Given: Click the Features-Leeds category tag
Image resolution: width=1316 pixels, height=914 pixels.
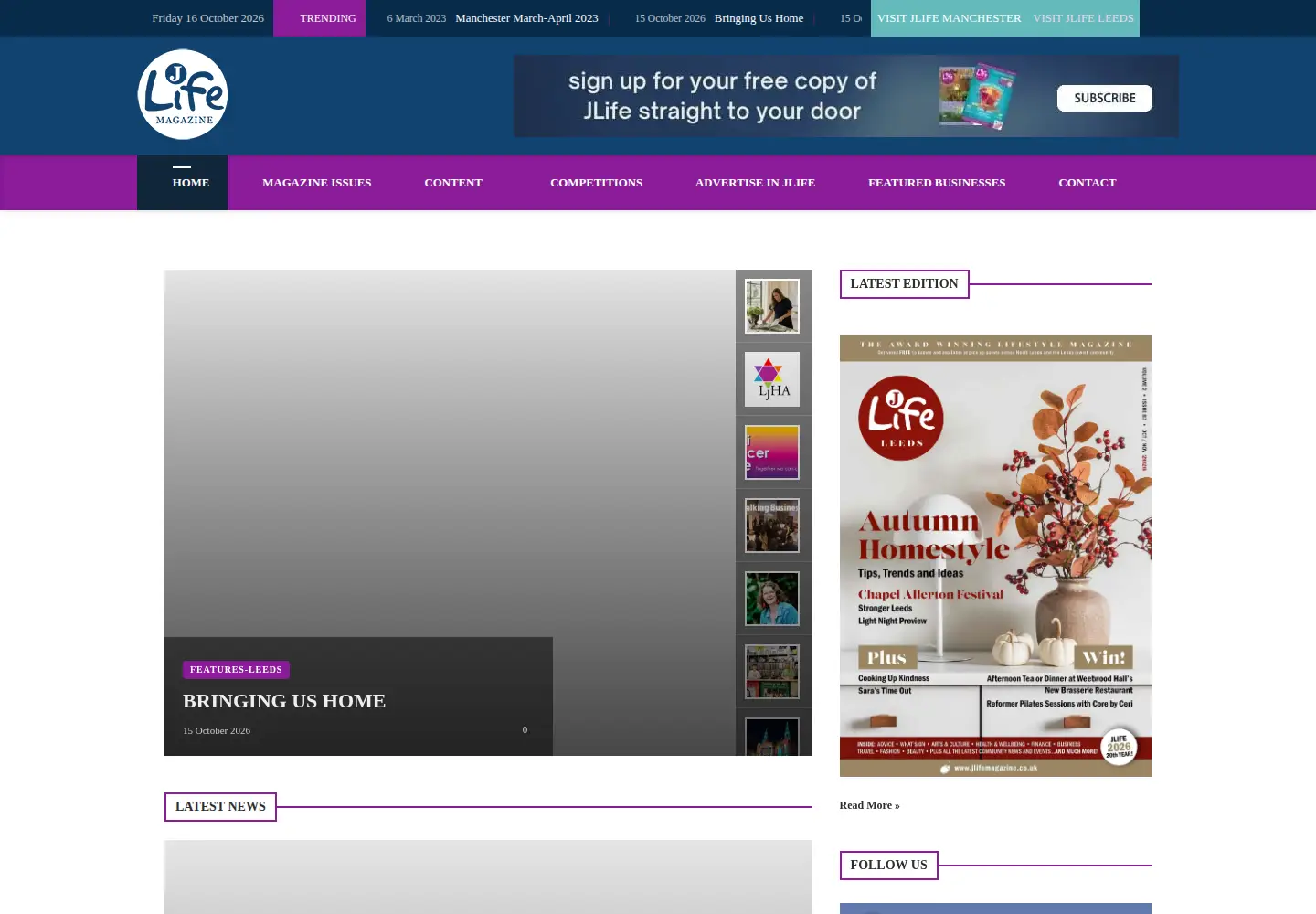Looking at the screenshot, I should click(236, 670).
